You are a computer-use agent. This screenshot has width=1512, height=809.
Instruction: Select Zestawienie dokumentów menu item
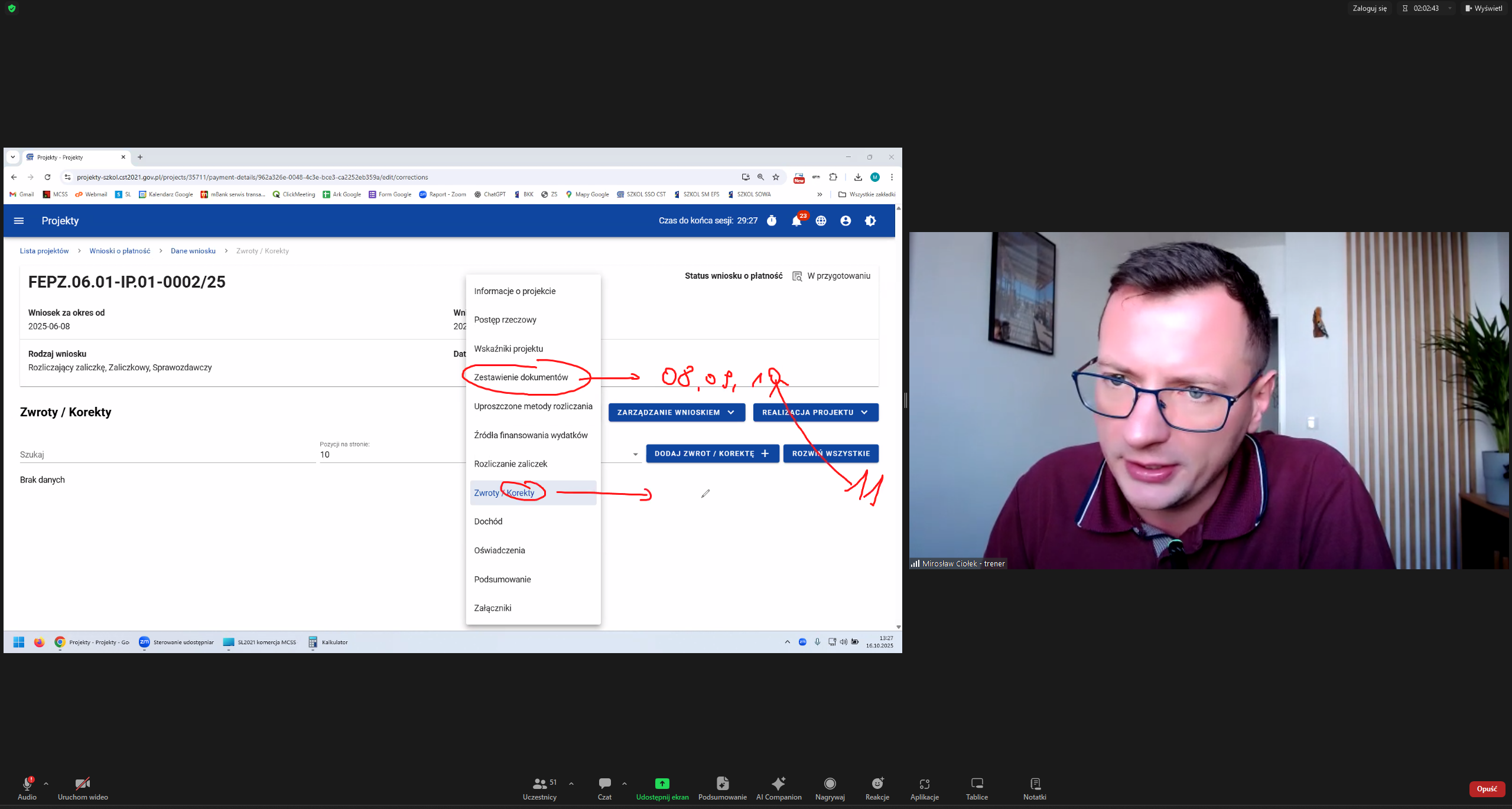pos(521,377)
